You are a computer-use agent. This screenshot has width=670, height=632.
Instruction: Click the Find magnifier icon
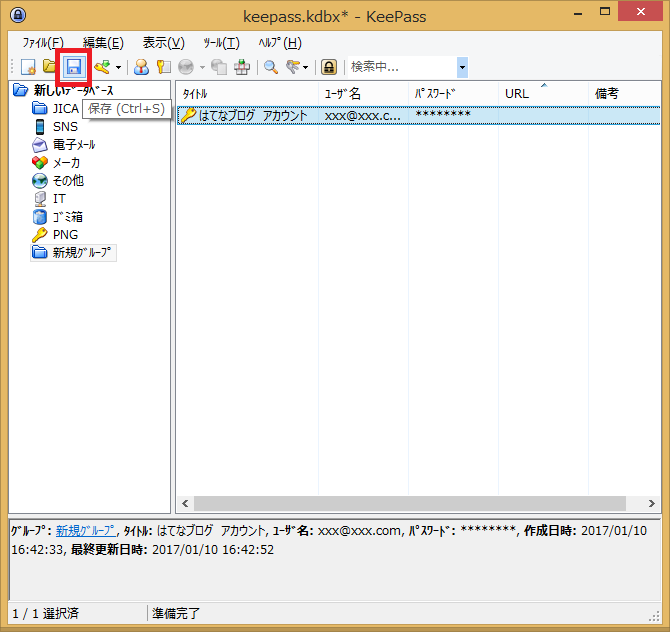pyautogui.click(x=271, y=67)
